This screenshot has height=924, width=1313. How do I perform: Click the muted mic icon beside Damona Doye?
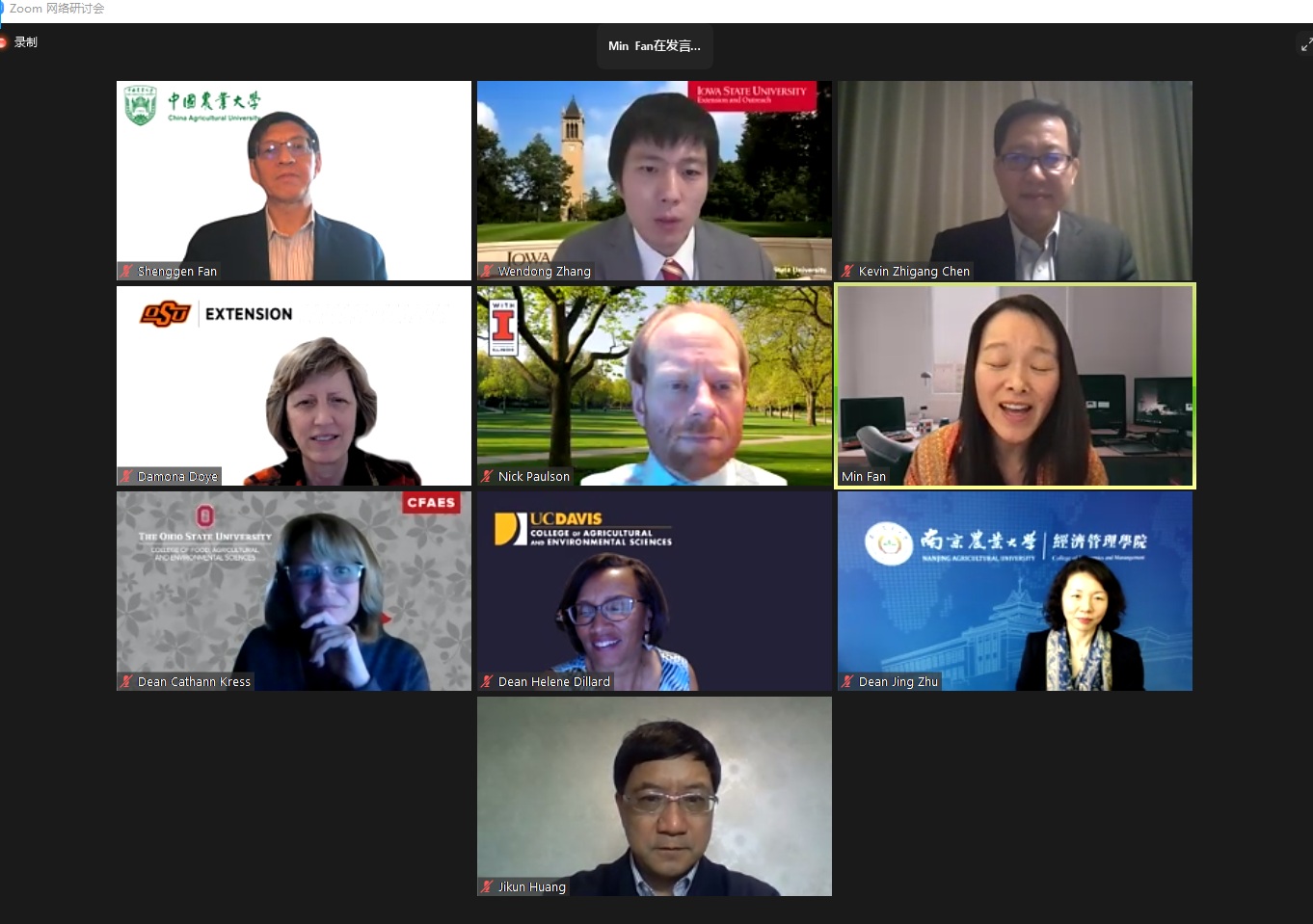click(x=126, y=476)
